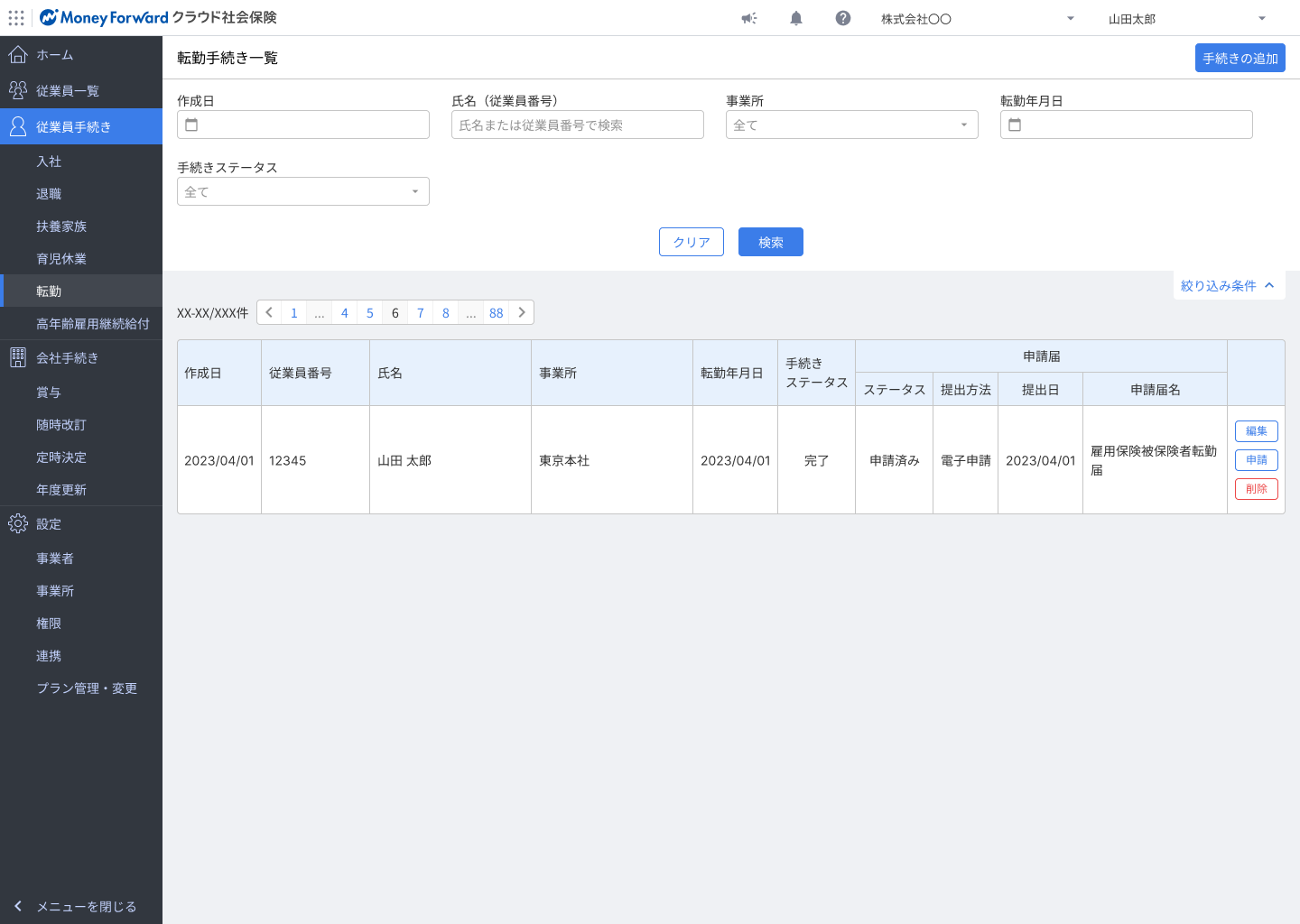
Task: Open プラン管理・変更 in sidebar
Action: pos(81,688)
